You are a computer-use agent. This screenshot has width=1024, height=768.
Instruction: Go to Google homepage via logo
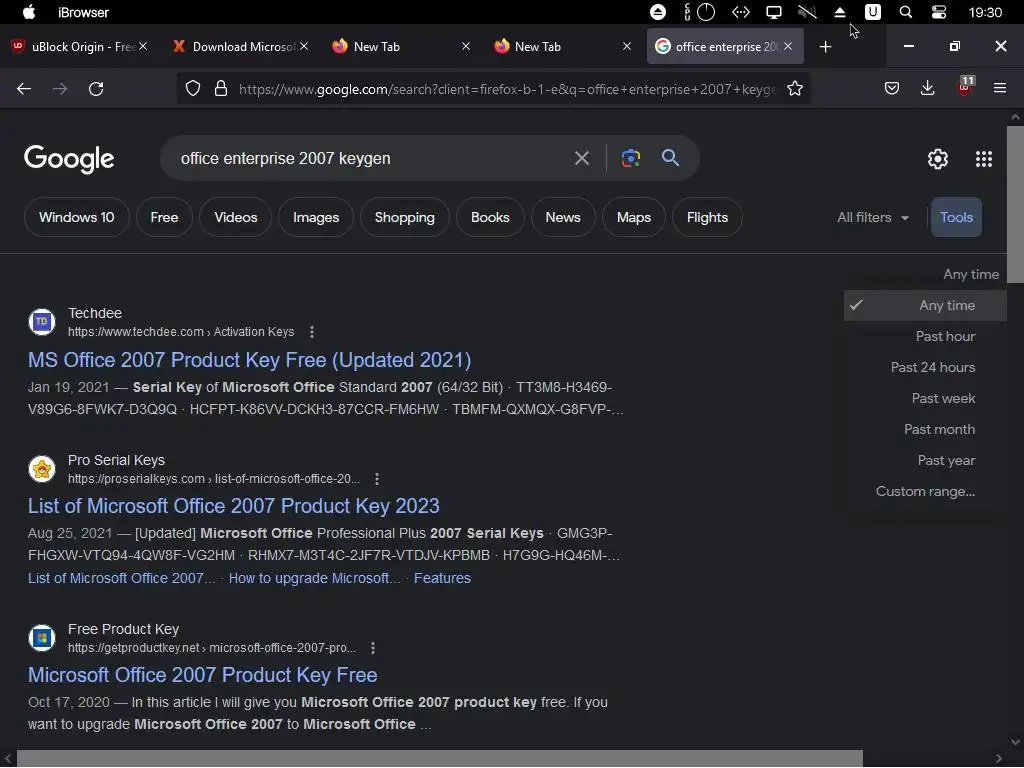69,159
